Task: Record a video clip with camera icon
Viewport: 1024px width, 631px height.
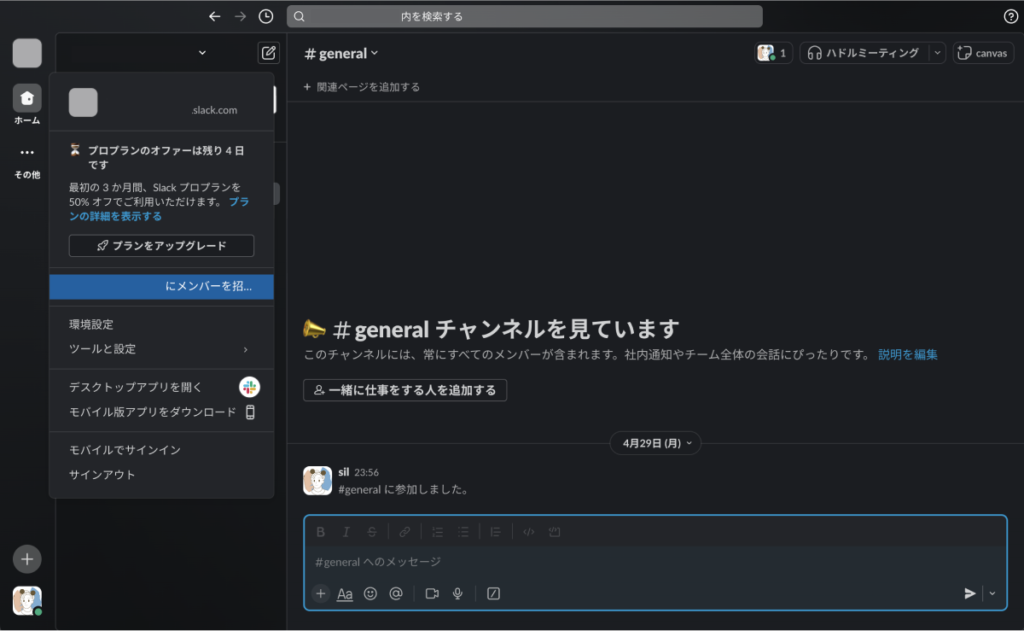Action: tap(432, 593)
